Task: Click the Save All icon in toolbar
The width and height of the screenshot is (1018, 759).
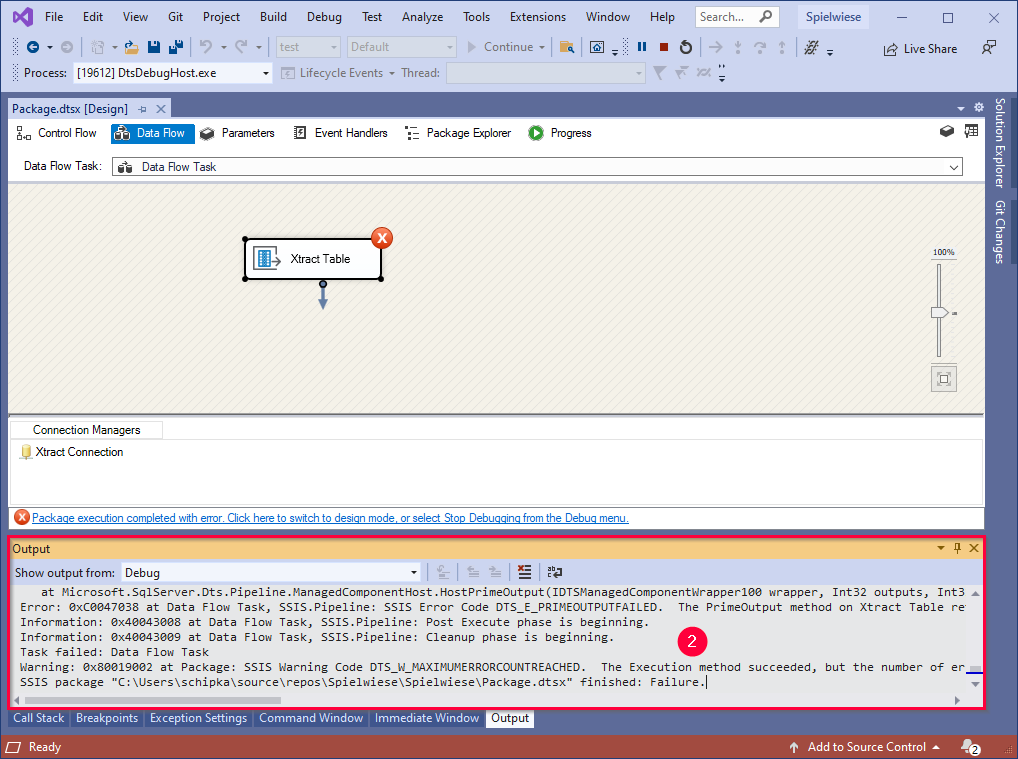Action: point(174,47)
